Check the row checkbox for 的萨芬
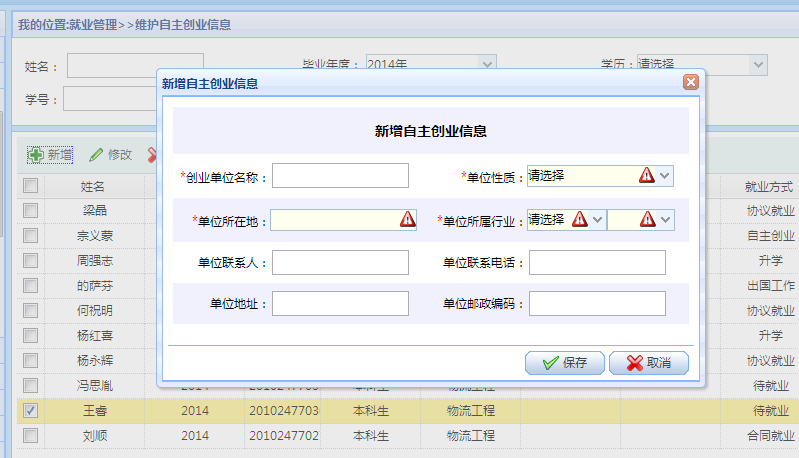Screen dimensions: 799x458 point(31,285)
